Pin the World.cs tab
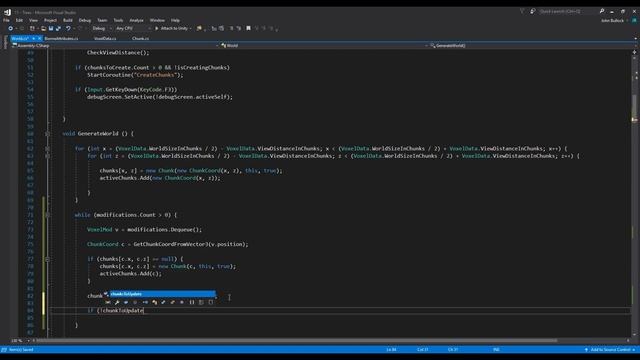Viewport: 640px width, 360px height. click(x=33, y=38)
